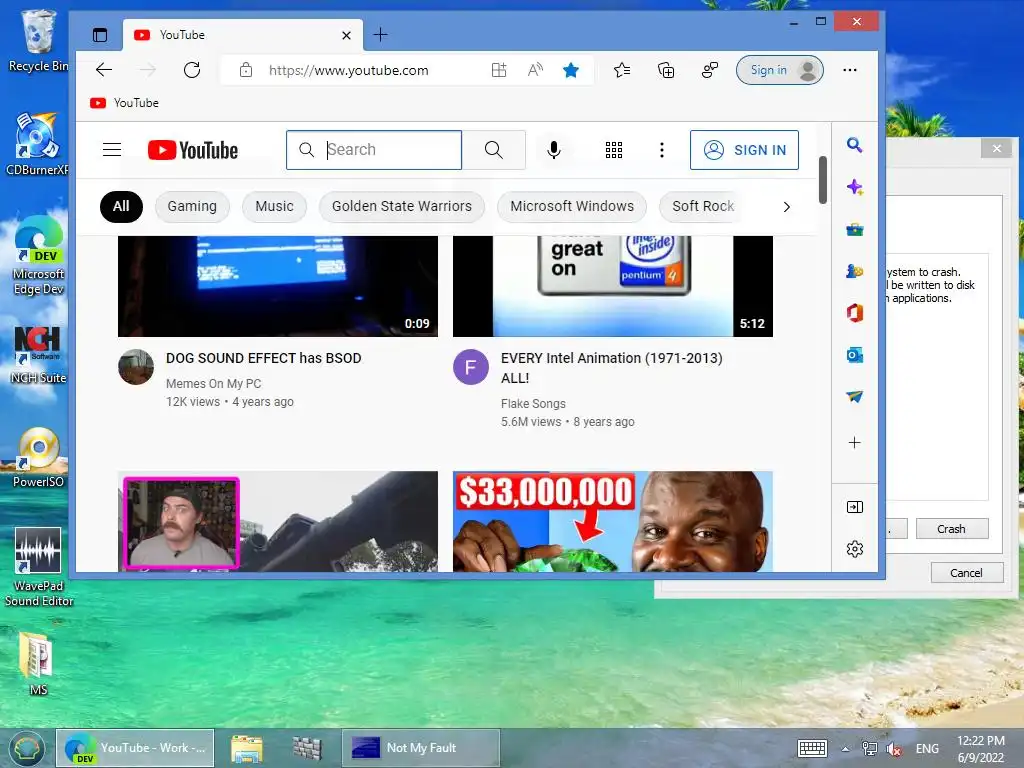
Task: Play the $33,000,000 video thumbnail
Action: pyautogui.click(x=613, y=521)
